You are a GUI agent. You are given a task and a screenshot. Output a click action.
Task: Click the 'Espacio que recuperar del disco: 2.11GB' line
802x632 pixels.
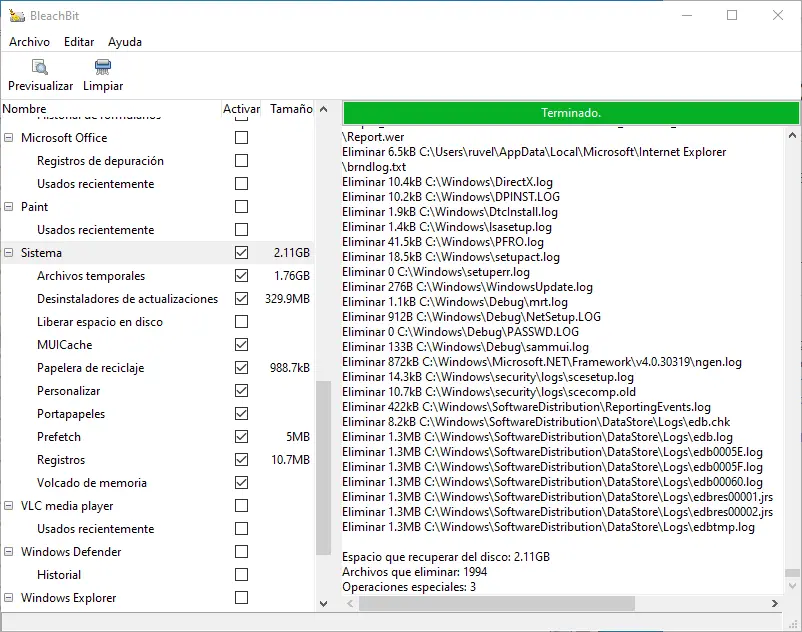pos(446,557)
